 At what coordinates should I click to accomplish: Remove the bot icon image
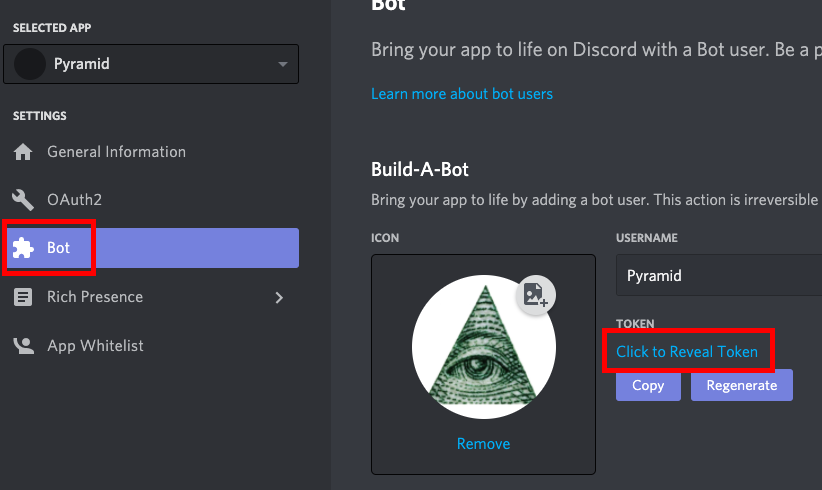click(483, 444)
